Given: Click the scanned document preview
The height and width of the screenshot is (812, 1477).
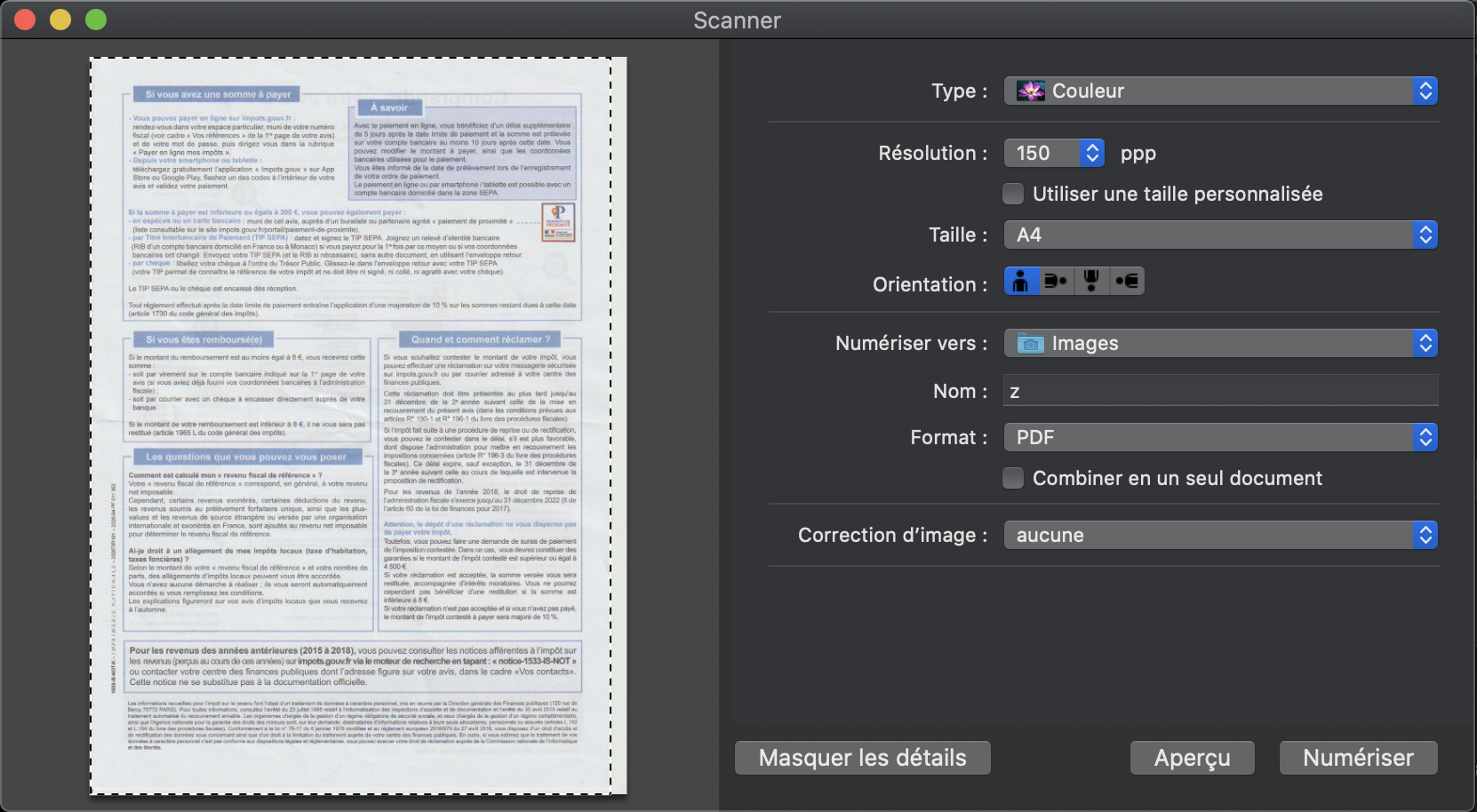Looking at the screenshot, I should 358,426.
